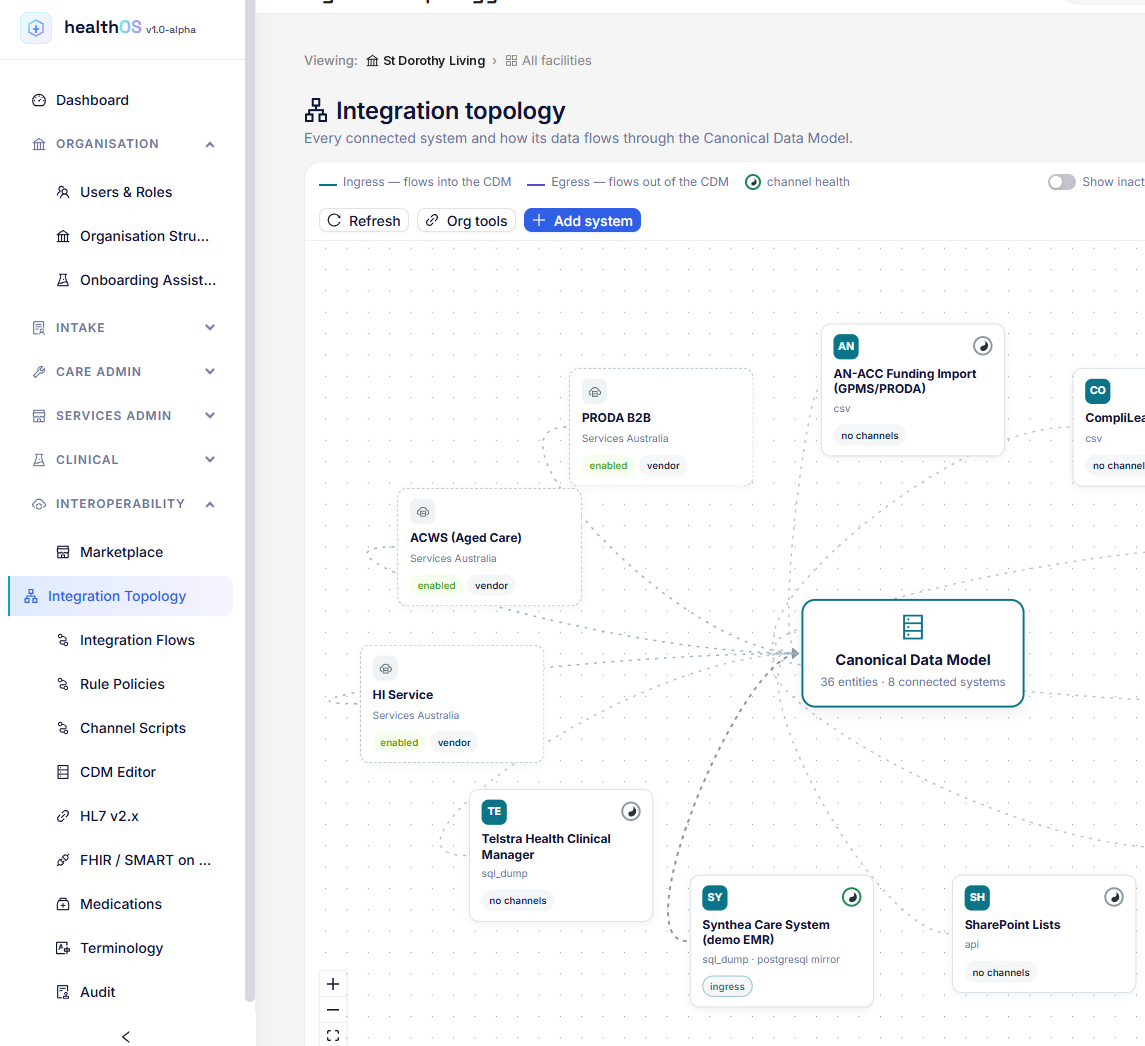Viewport: 1145px width, 1046px height.
Task: Click the ACWS (Aged Care) node icon
Action: (422, 512)
